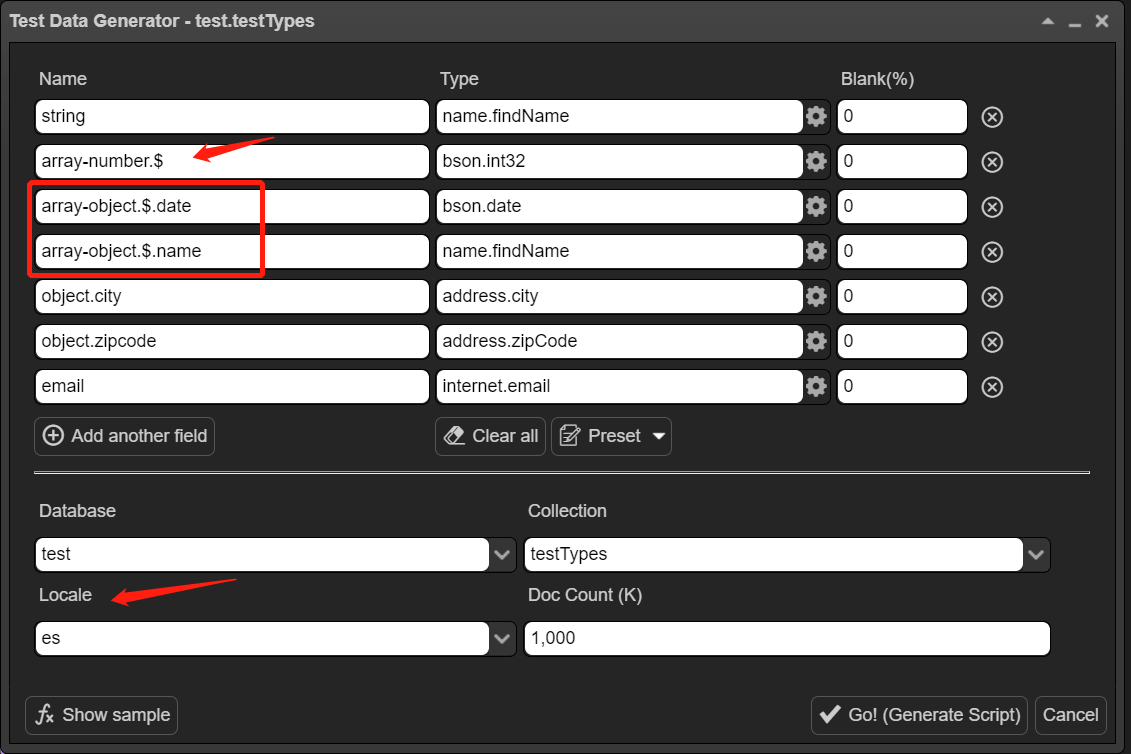Remove the array-number.$ field row

pyautogui.click(x=992, y=162)
